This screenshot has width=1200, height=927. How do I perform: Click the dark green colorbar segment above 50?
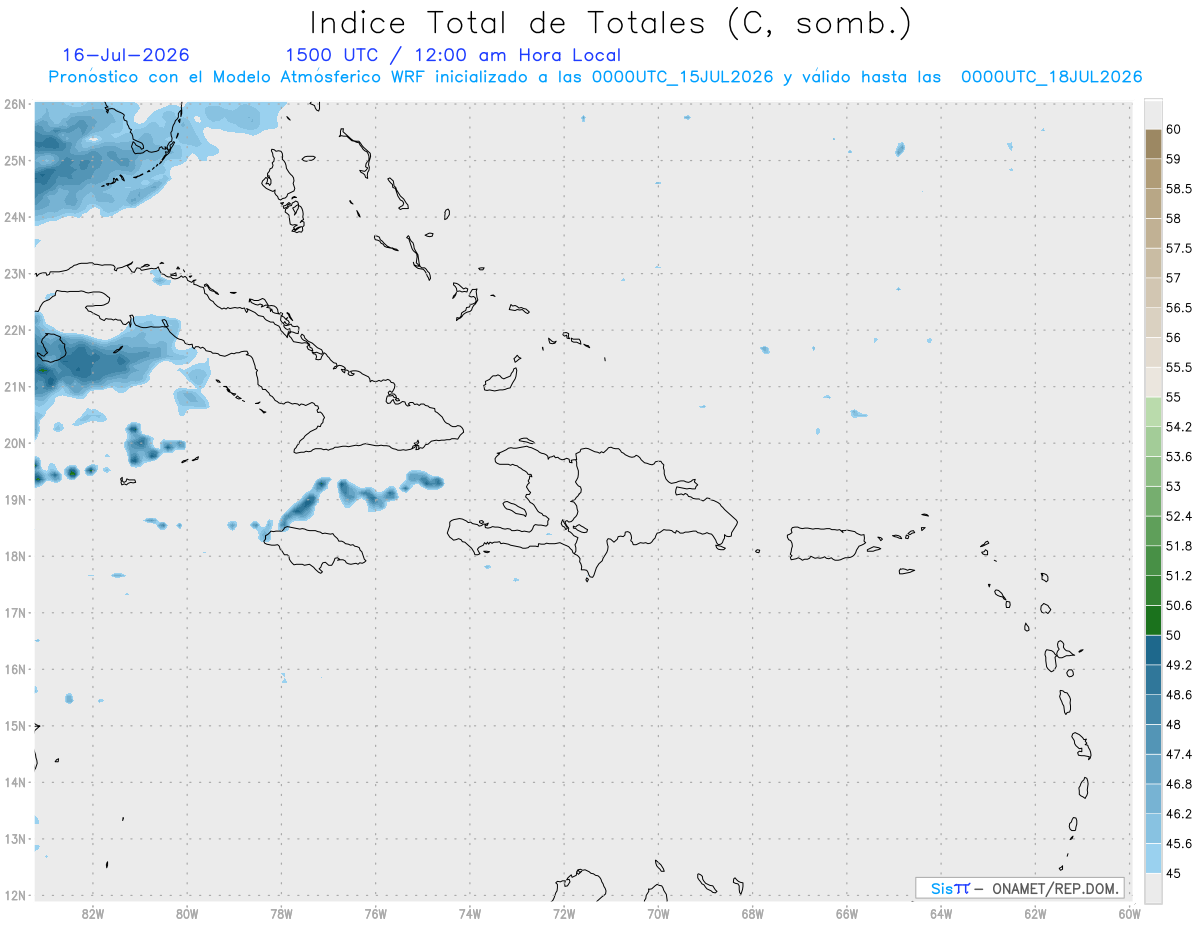click(1153, 620)
